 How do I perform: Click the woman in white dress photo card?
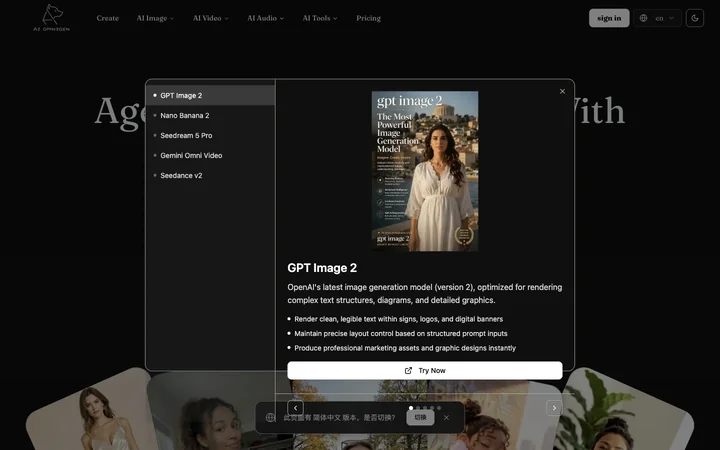[x=94, y=413]
